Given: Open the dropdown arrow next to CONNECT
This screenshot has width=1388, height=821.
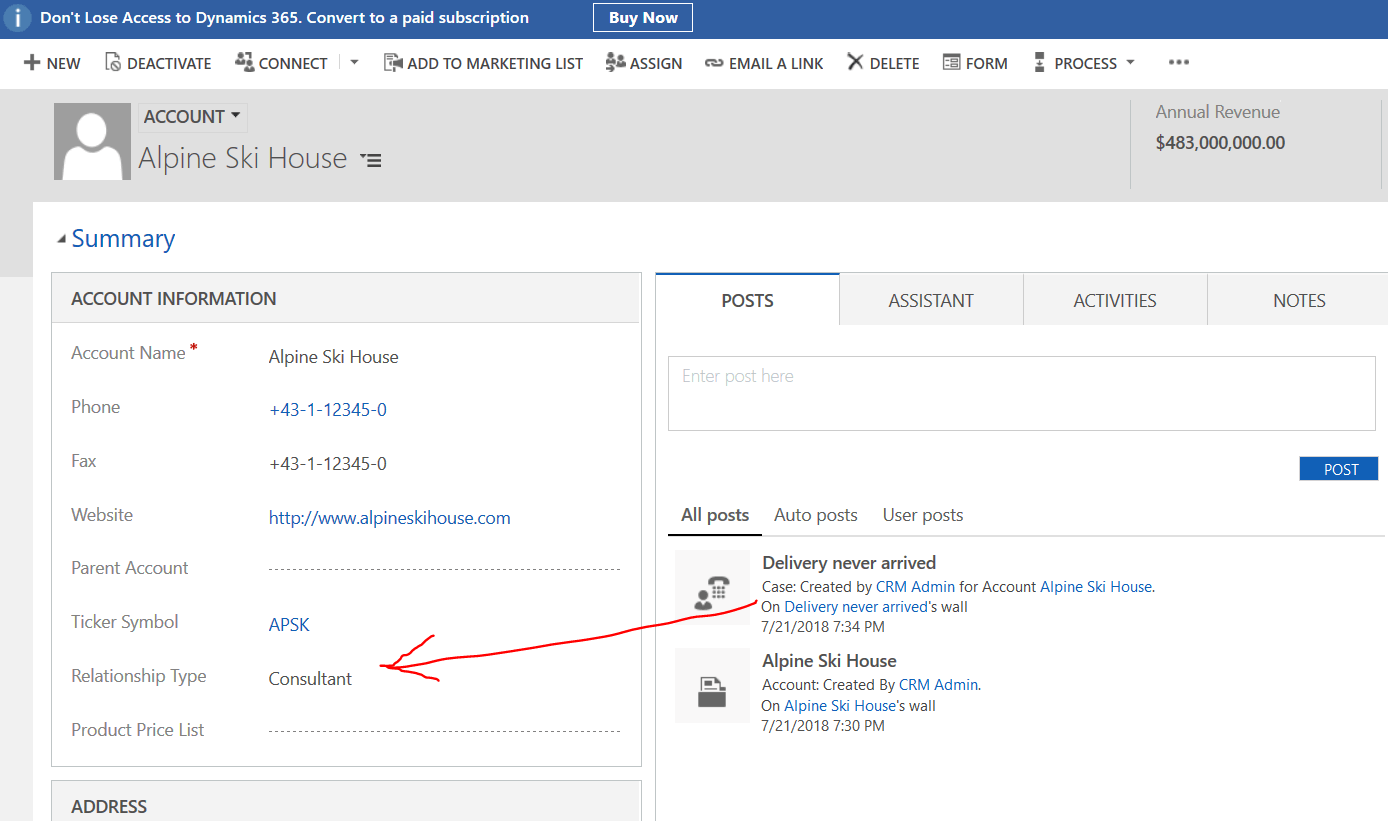Looking at the screenshot, I should pos(354,62).
